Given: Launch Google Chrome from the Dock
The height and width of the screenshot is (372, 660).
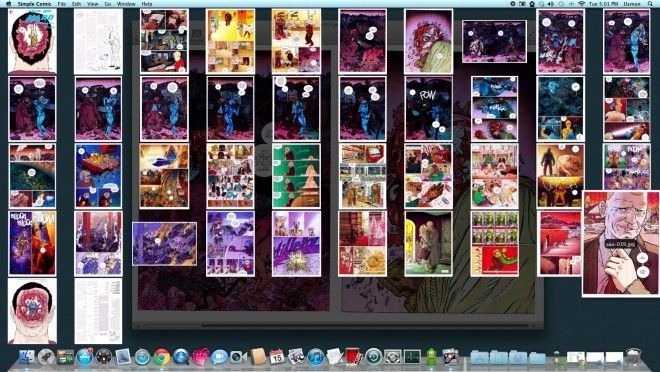Looking at the screenshot, I should [x=162, y=357].
